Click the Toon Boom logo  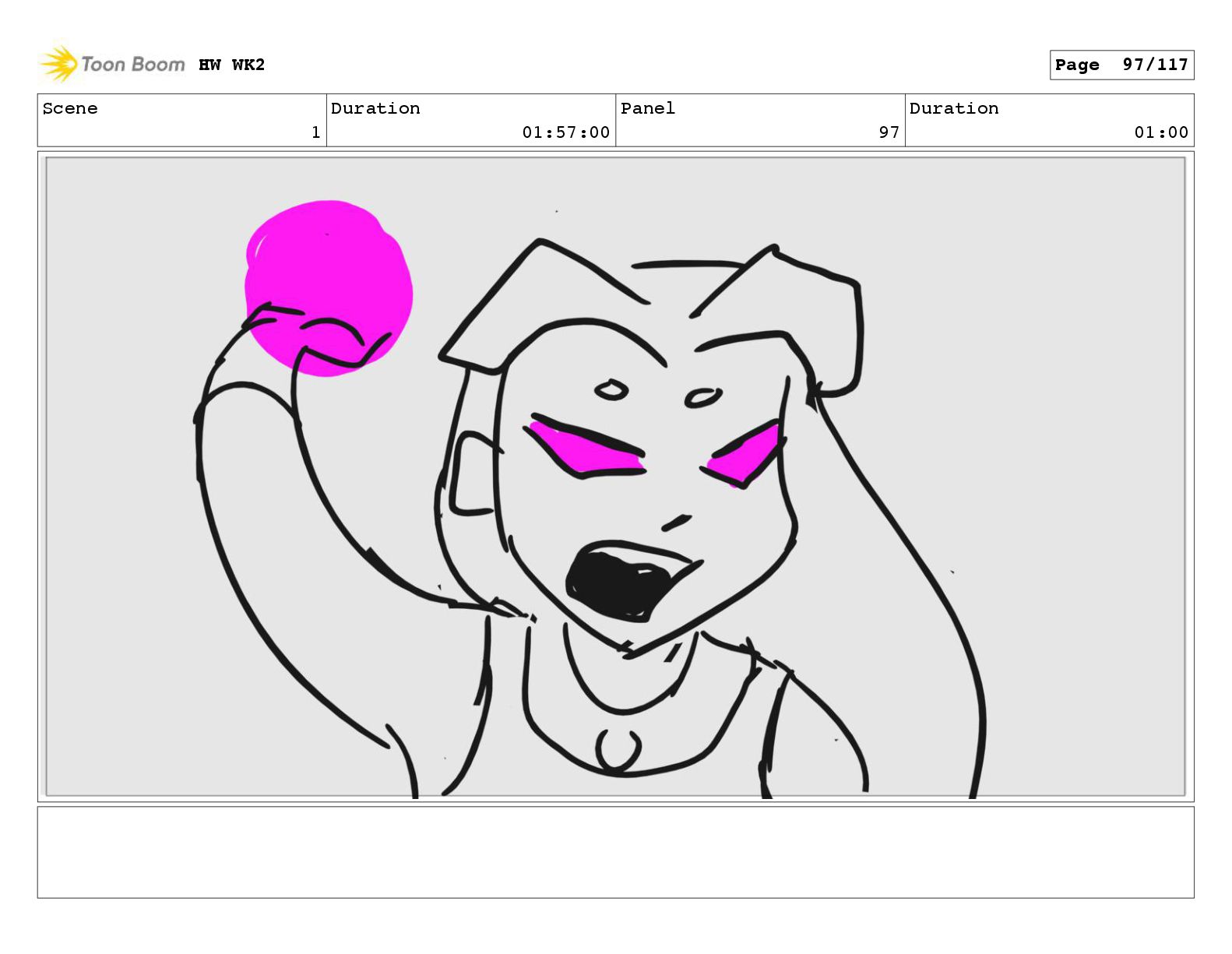pyautogui.click(x=112, y=64)
